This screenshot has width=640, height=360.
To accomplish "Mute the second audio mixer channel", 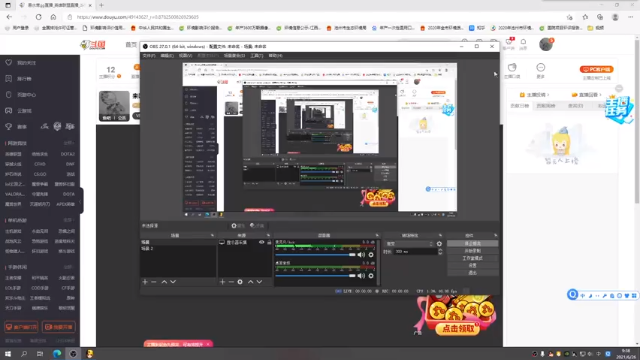I will coord(361,276).
